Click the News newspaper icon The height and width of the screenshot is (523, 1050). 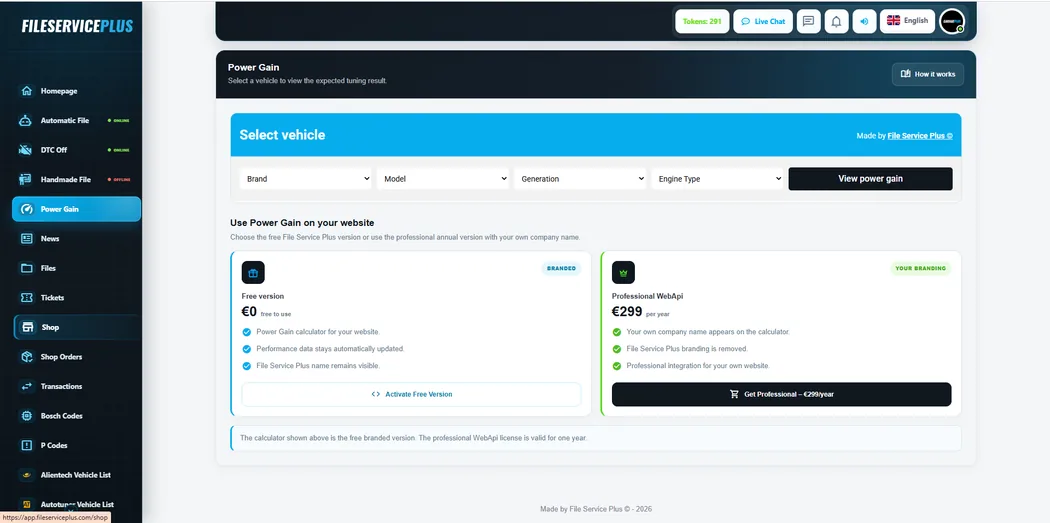[x=26, y=238]
